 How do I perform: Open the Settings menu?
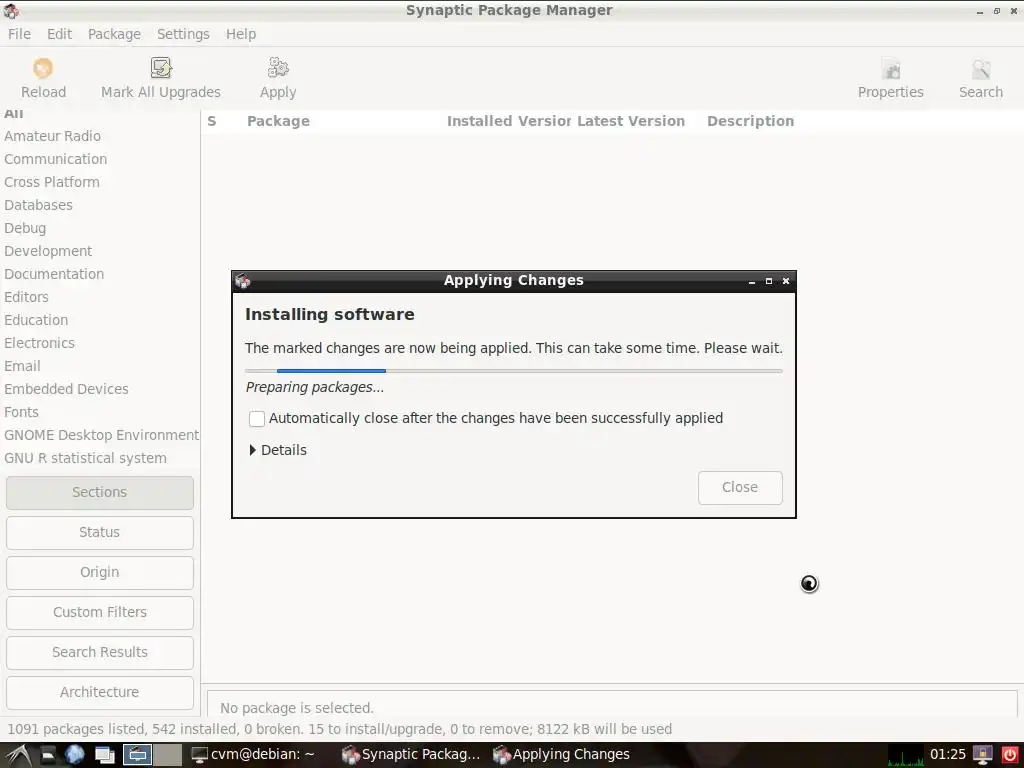click(x=183, y=34)
